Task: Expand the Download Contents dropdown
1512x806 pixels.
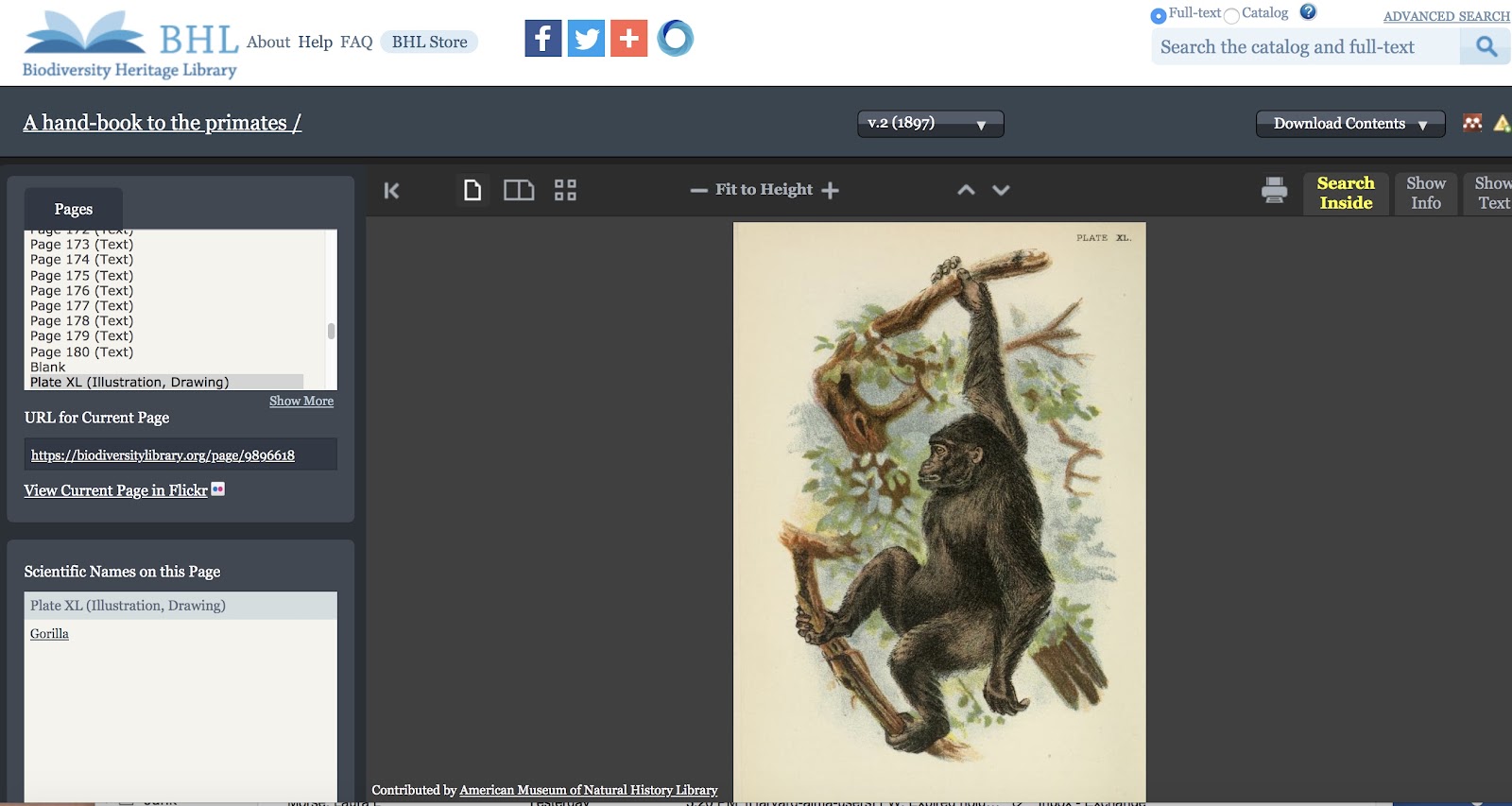Action: pyautogui.click(x=1350, y=124)
